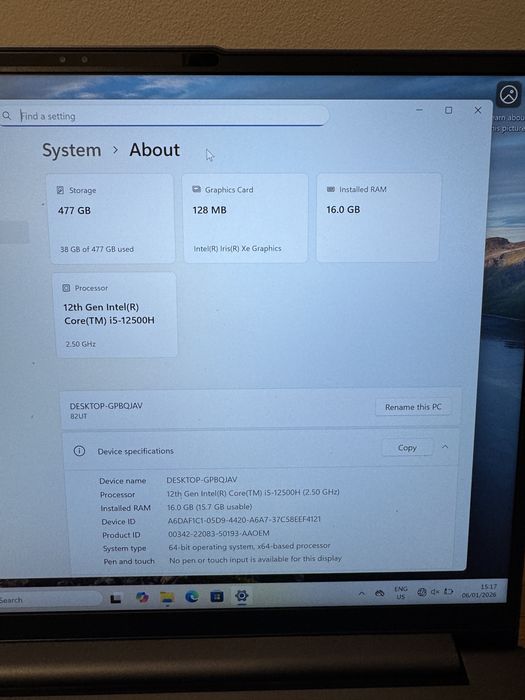Collapse the Device specifications section
This screenshot has height=700, width=525.
click(445, 446)
